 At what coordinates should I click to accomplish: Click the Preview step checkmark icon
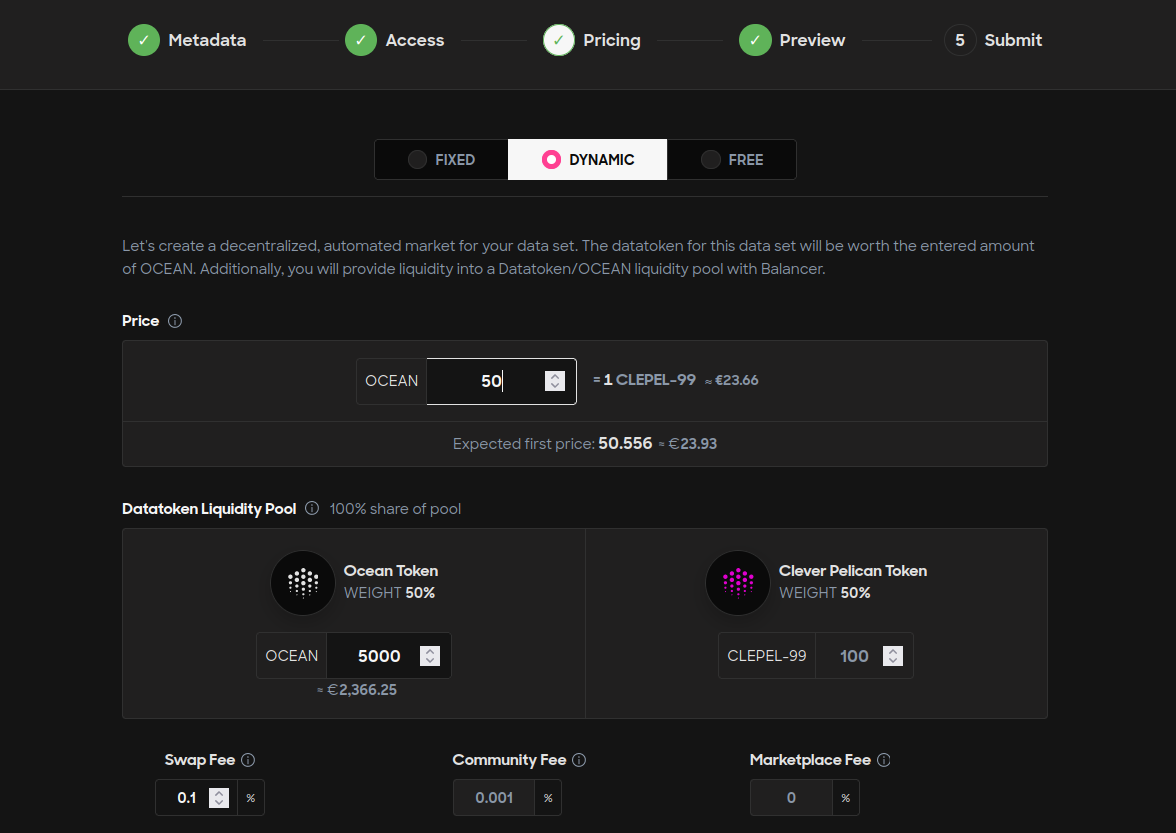(755, 40)
